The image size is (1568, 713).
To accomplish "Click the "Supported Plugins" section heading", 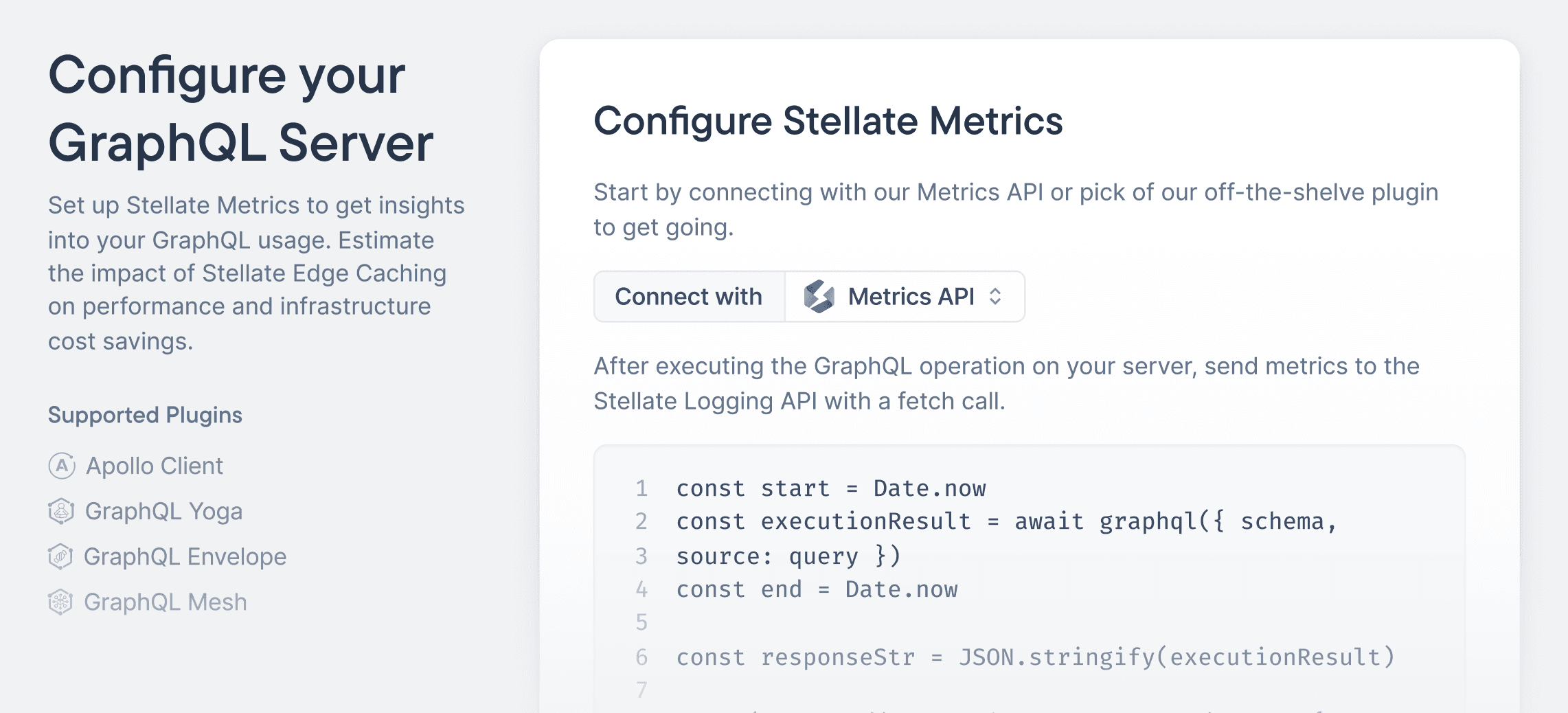I will 145,415.
